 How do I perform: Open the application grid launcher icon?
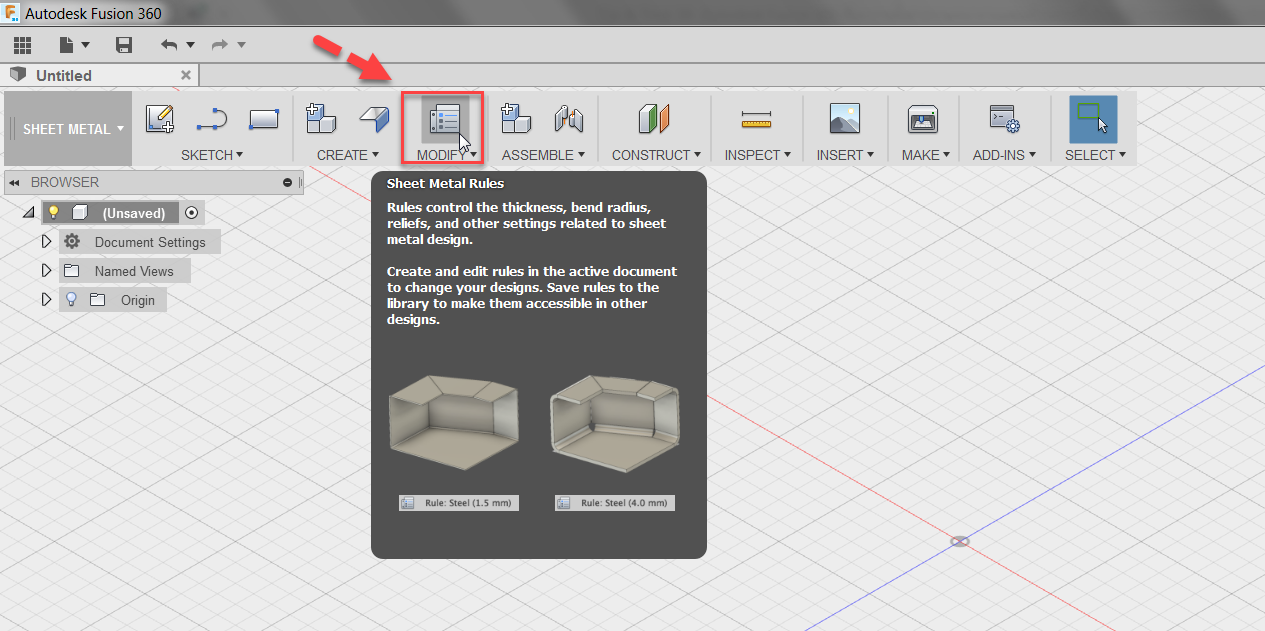(22, 44)
